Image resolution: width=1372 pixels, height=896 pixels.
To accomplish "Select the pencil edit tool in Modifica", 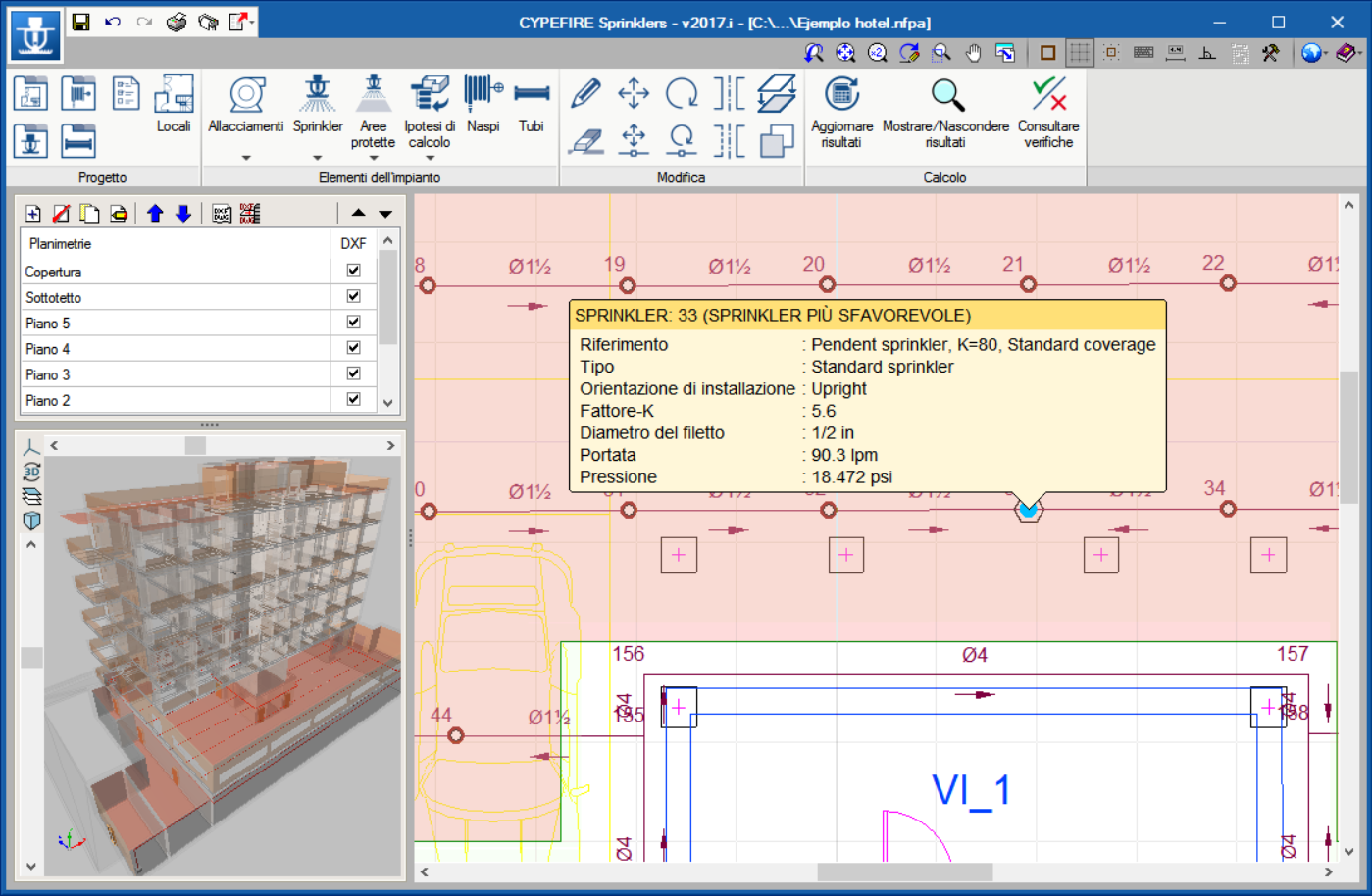I will click(585, 93).
